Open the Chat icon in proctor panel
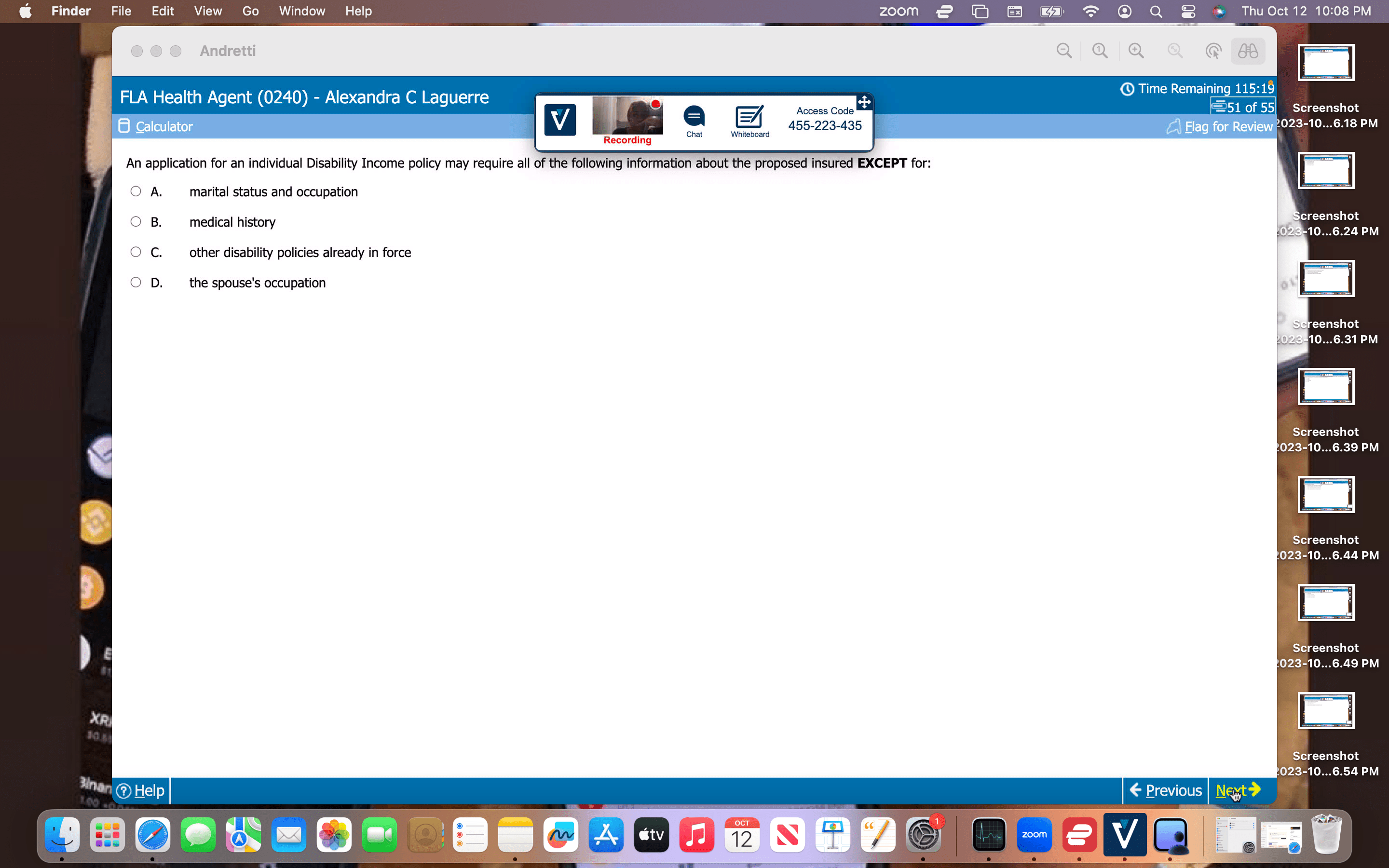Image resolution: width=1389 pixels, height=868 pixels. [x=694, y=121]
